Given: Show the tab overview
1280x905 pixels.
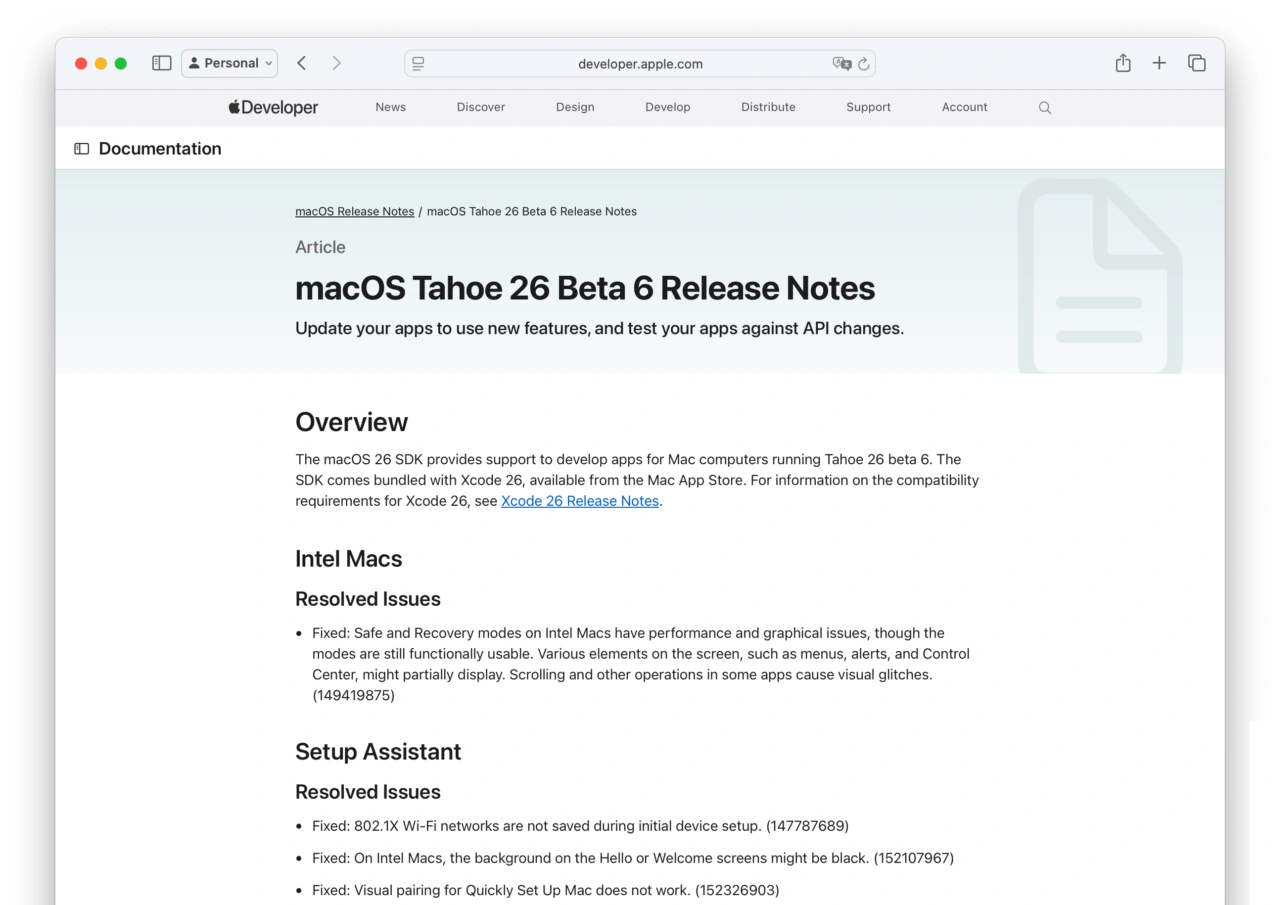Looking at the screenshot, I should 1196,62.
